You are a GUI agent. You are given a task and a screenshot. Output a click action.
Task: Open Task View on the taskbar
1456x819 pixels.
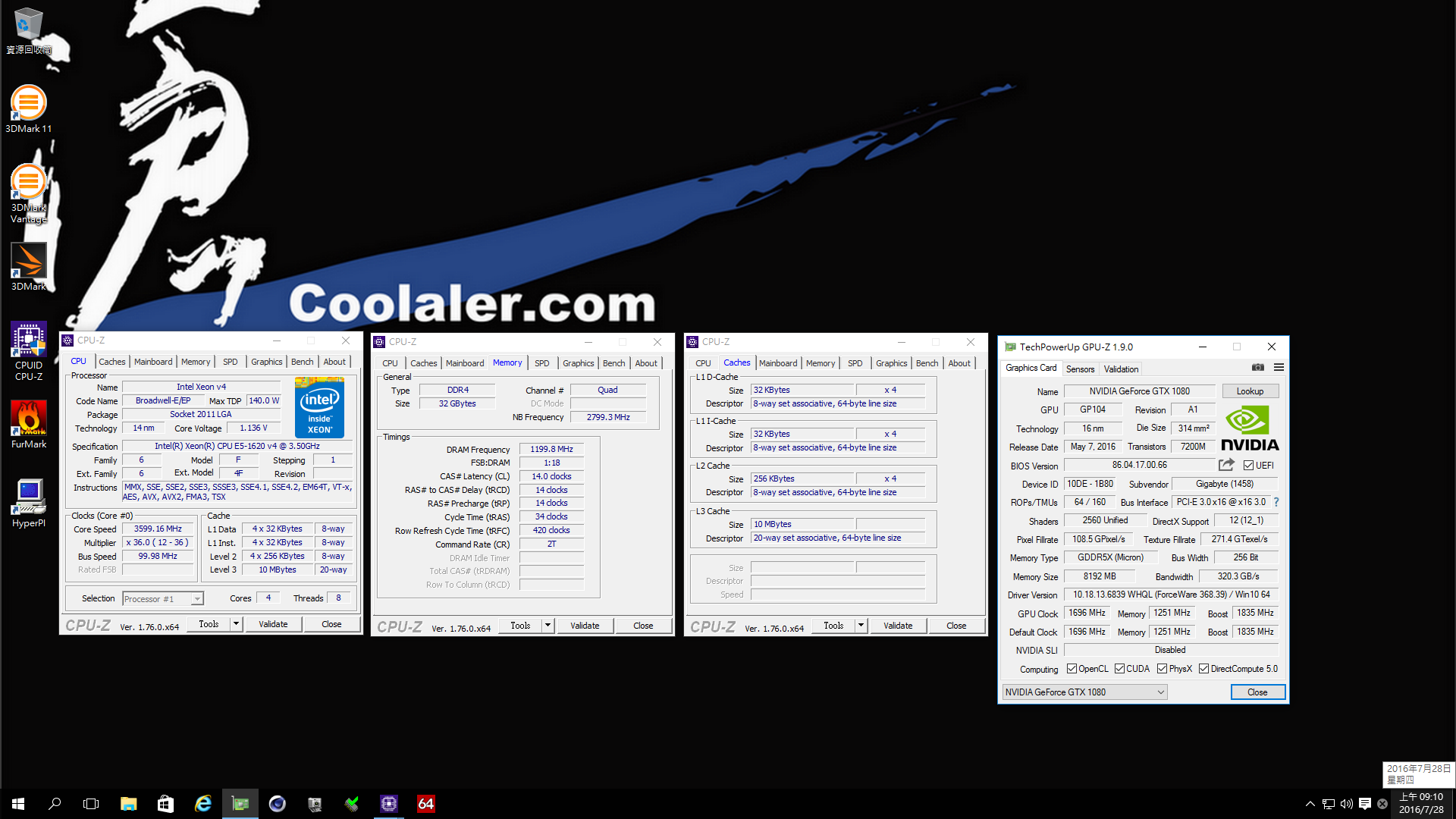point(91,804)
